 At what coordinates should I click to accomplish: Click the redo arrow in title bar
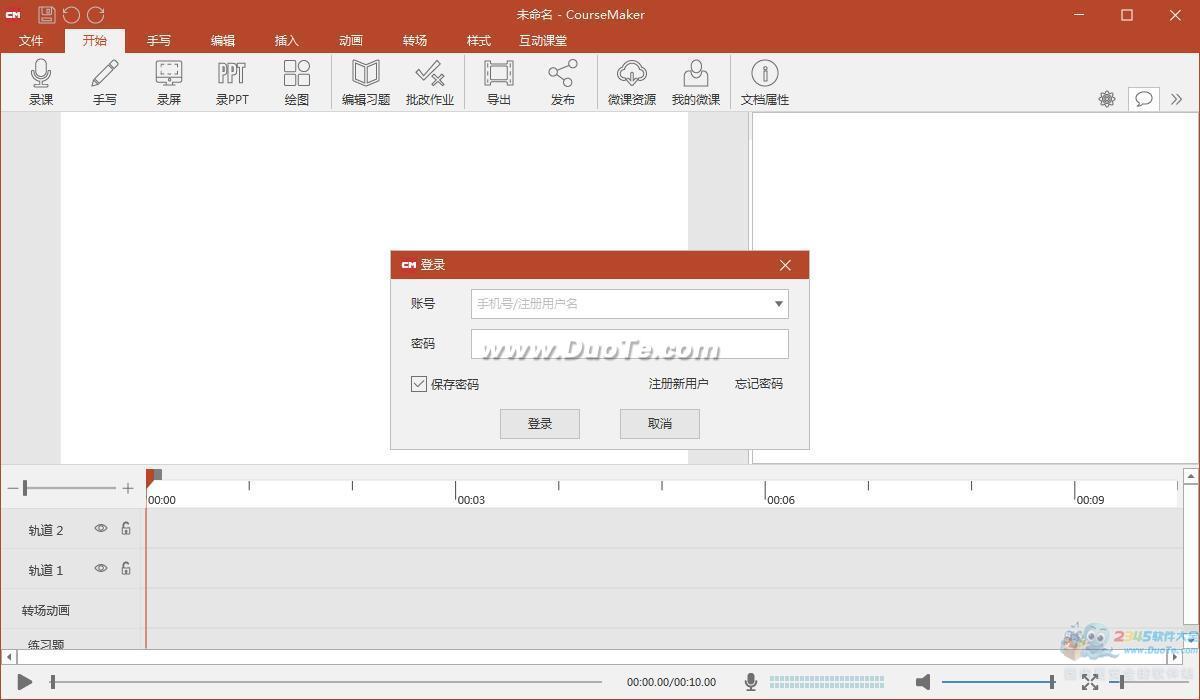click(x=96, y=14)
